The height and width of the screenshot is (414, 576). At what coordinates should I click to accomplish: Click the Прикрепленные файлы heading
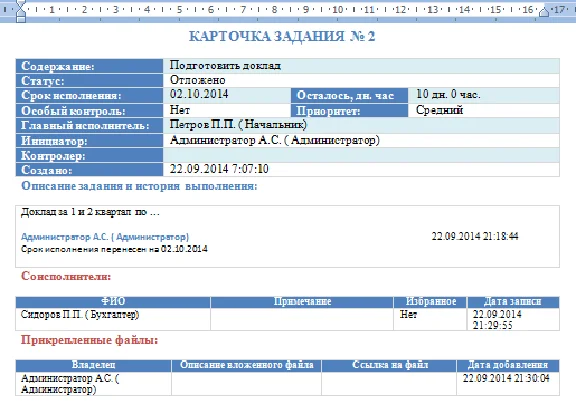click(89, 340)
